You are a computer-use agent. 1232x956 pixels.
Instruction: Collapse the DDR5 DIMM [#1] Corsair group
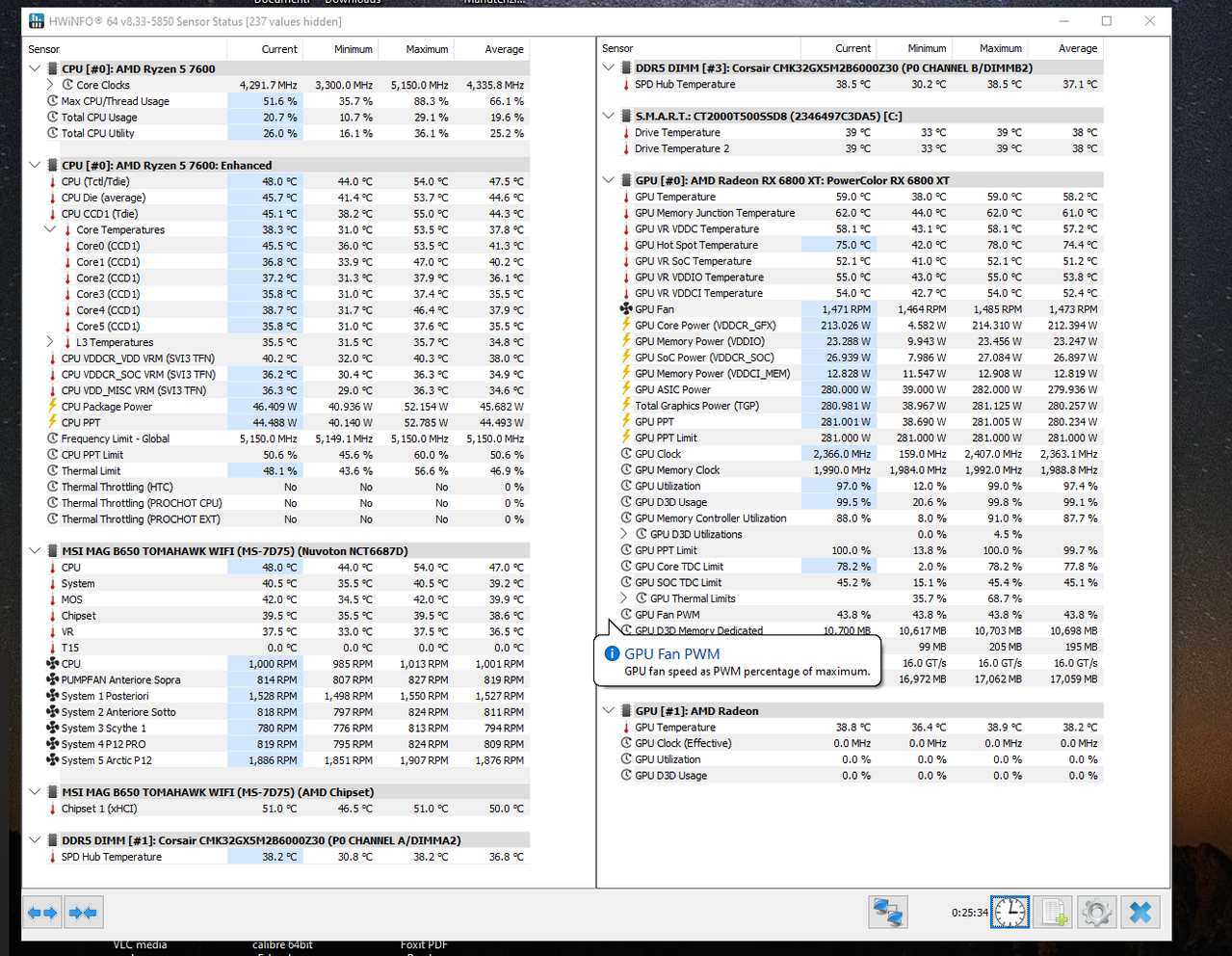pos(35,840)
